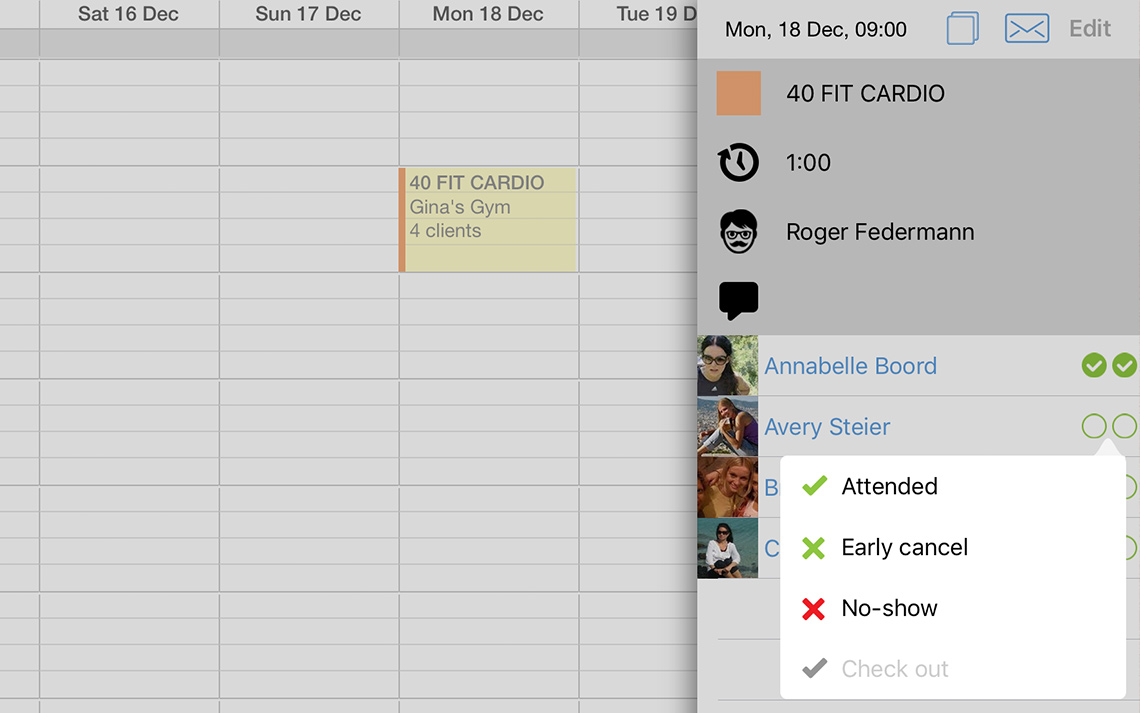Select the No-show menu option
The height and width of the screenshot is (713, 1140).
(x=889, y=608)
